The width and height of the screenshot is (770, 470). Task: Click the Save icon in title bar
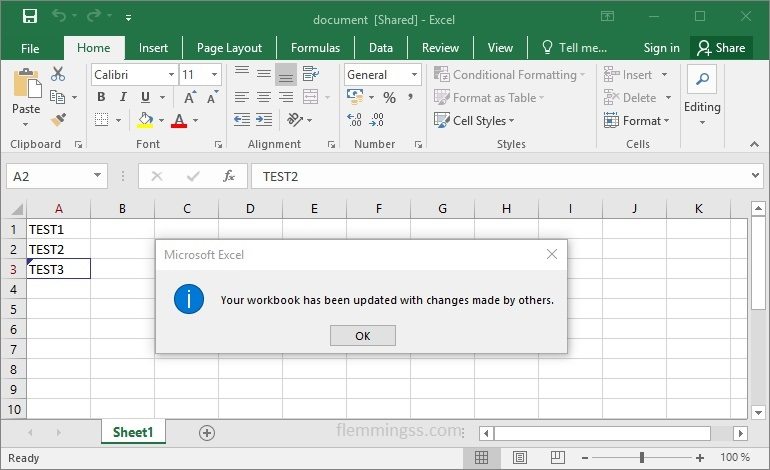(x=30, y=17)
